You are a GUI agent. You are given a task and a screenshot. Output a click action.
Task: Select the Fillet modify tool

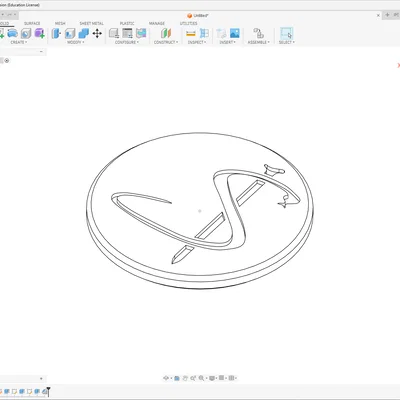70,33
